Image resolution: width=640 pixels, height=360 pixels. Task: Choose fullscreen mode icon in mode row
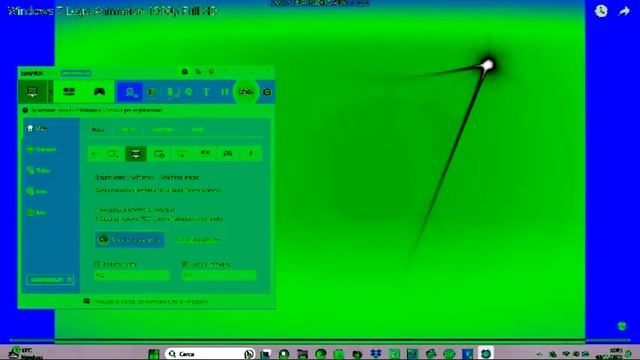coord(136,153)
